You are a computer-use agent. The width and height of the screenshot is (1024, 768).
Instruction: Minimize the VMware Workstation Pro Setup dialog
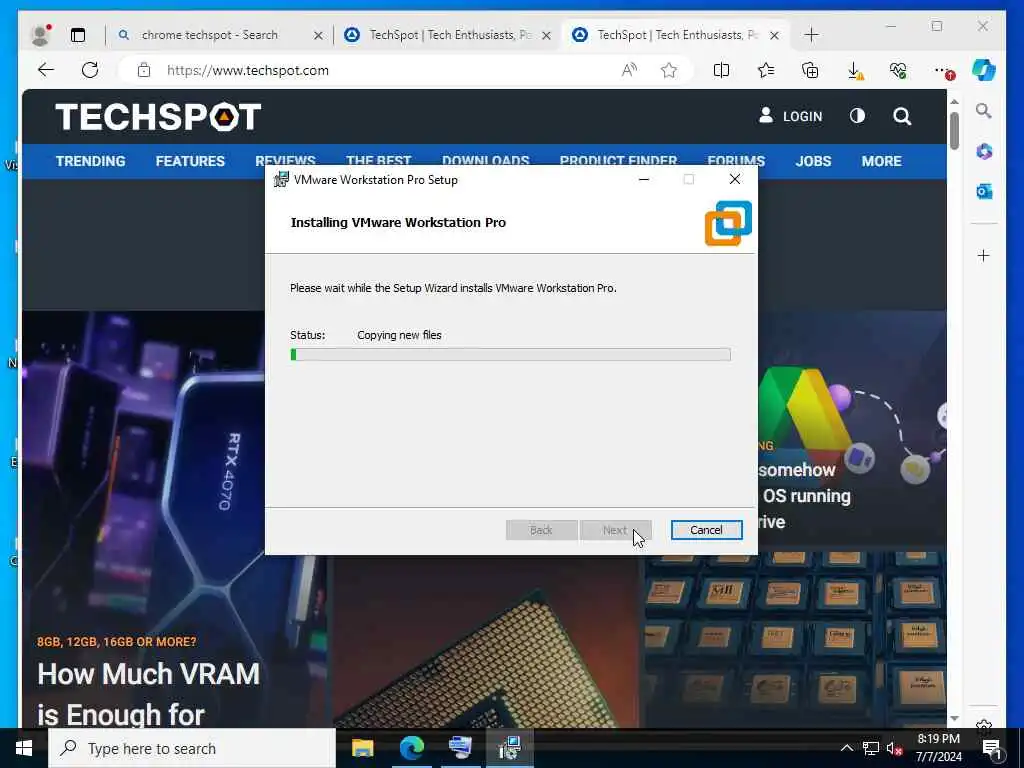coord(644,179)
